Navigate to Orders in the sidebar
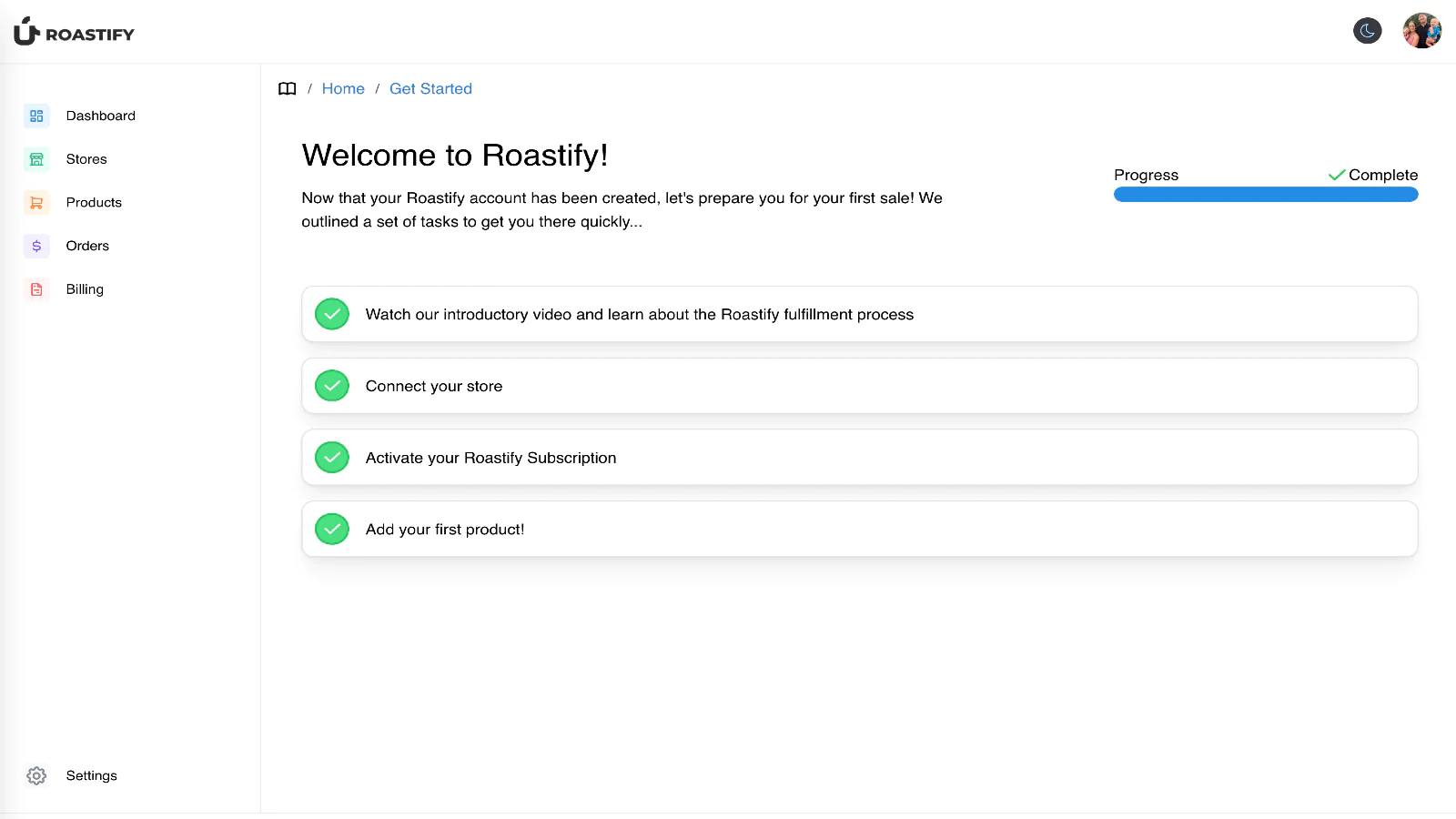This screenshot has height=819, width=1456. click(87, 246)
